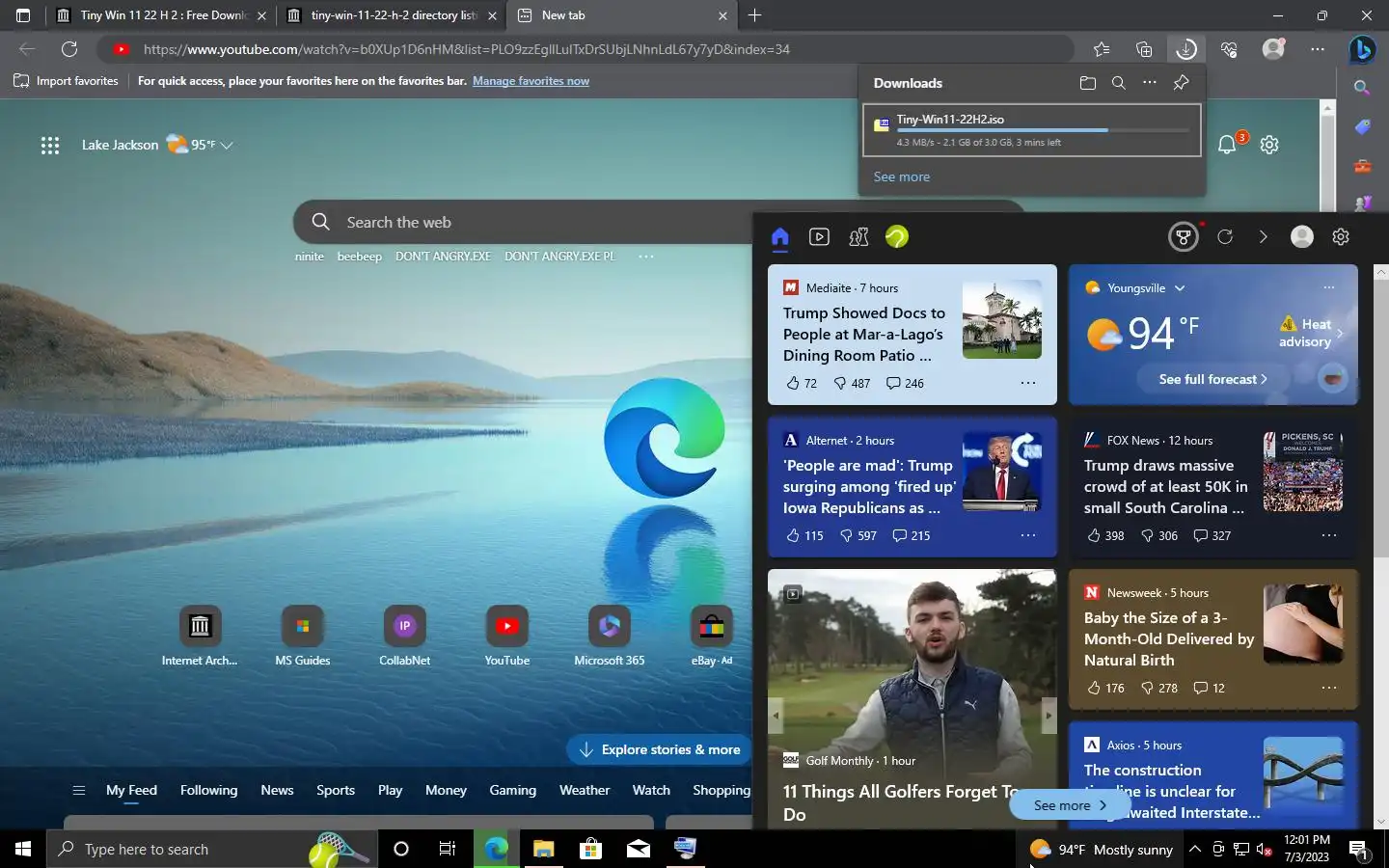Open notifications bell on new tab
The height and width of the screenshot is (868, 1389).
[1227, 145]
